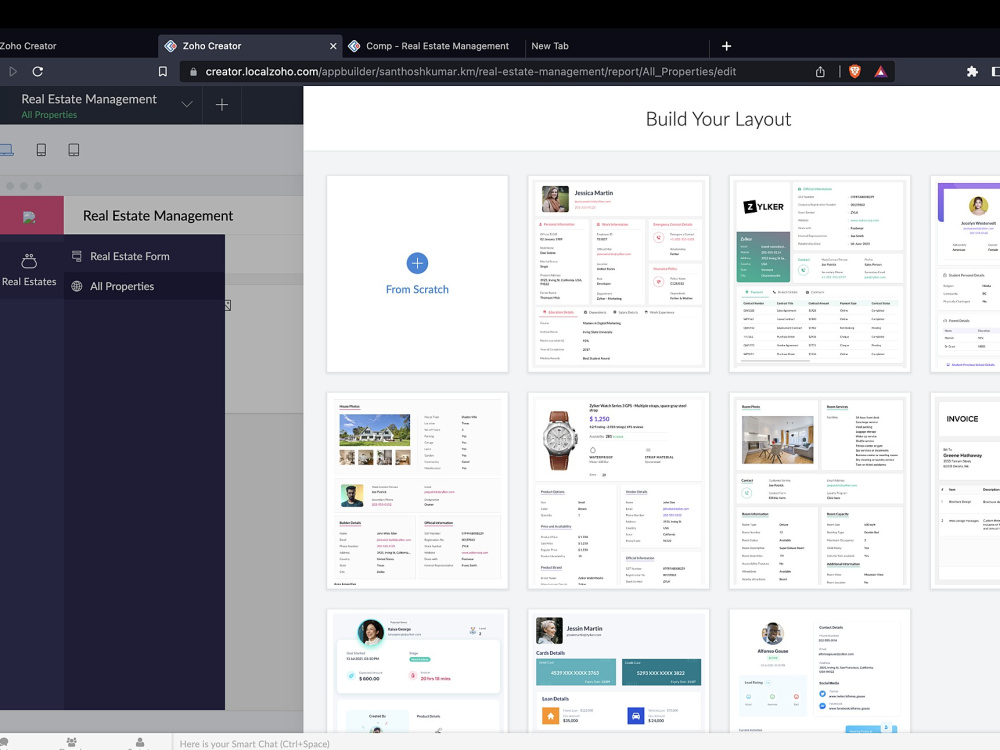This screenshot has width=1000, height=750.
Task: Open the extensions puzzle icon
Action: 971,71
